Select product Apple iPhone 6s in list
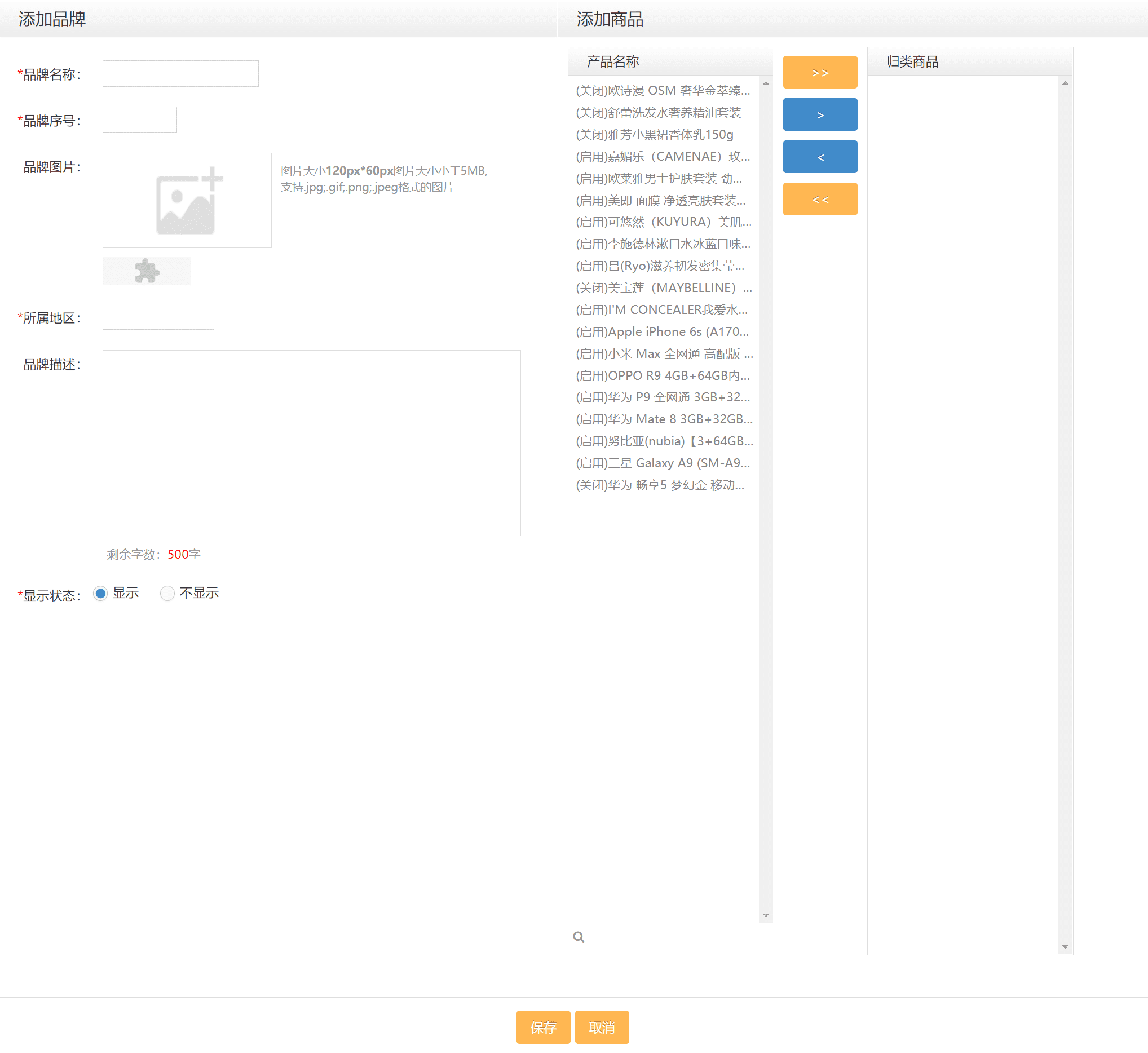Screen dimensions: 1148x1053 click(663, 331)
